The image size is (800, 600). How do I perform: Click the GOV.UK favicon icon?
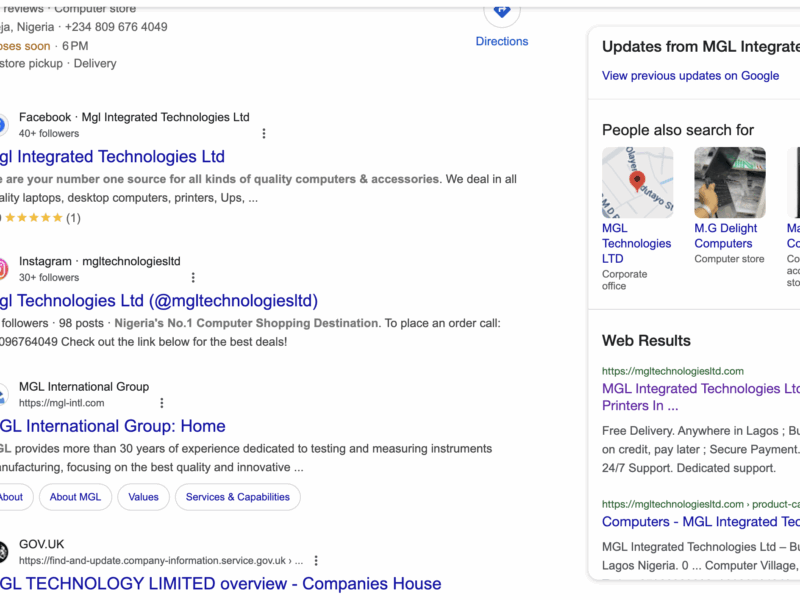[x=3, y=552]
